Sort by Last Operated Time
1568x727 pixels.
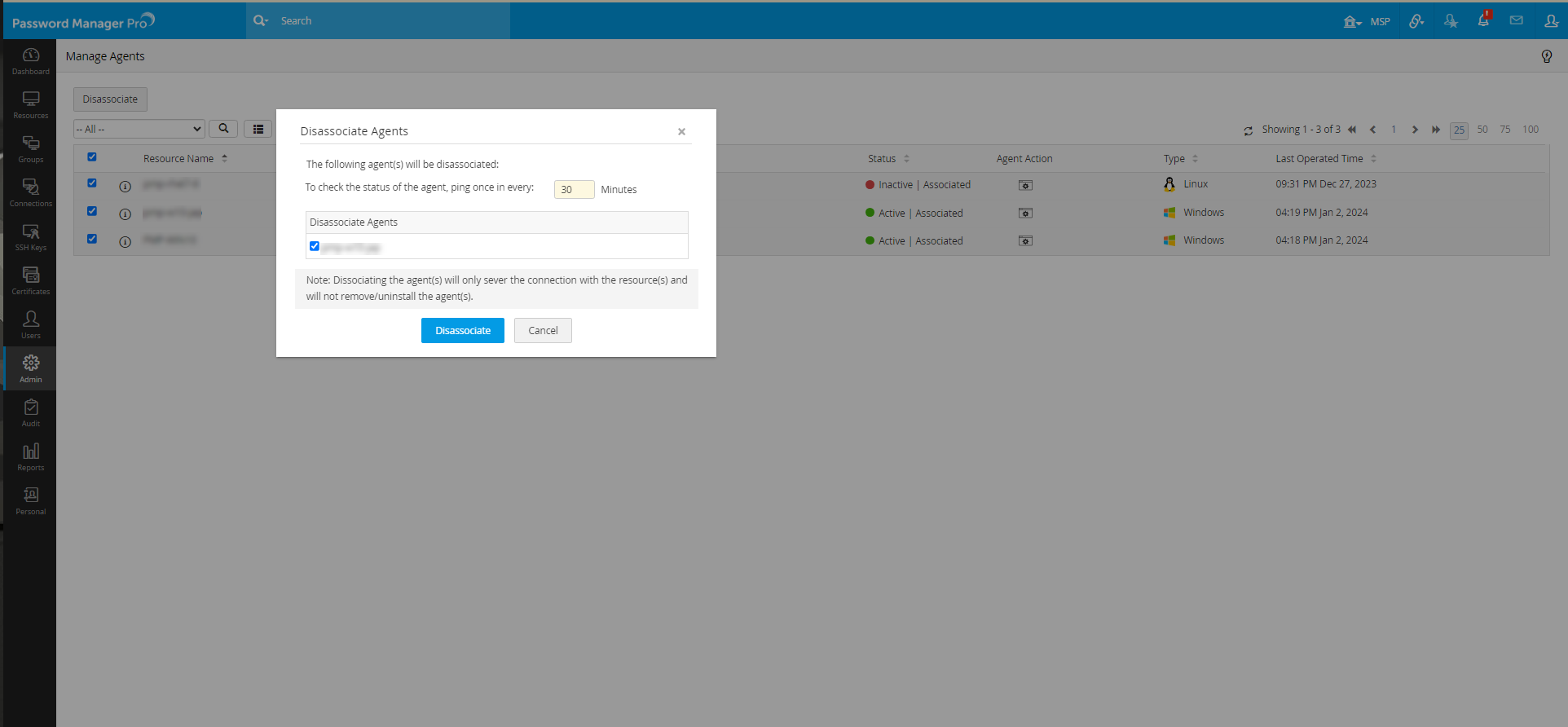(x=1326, y=159)
